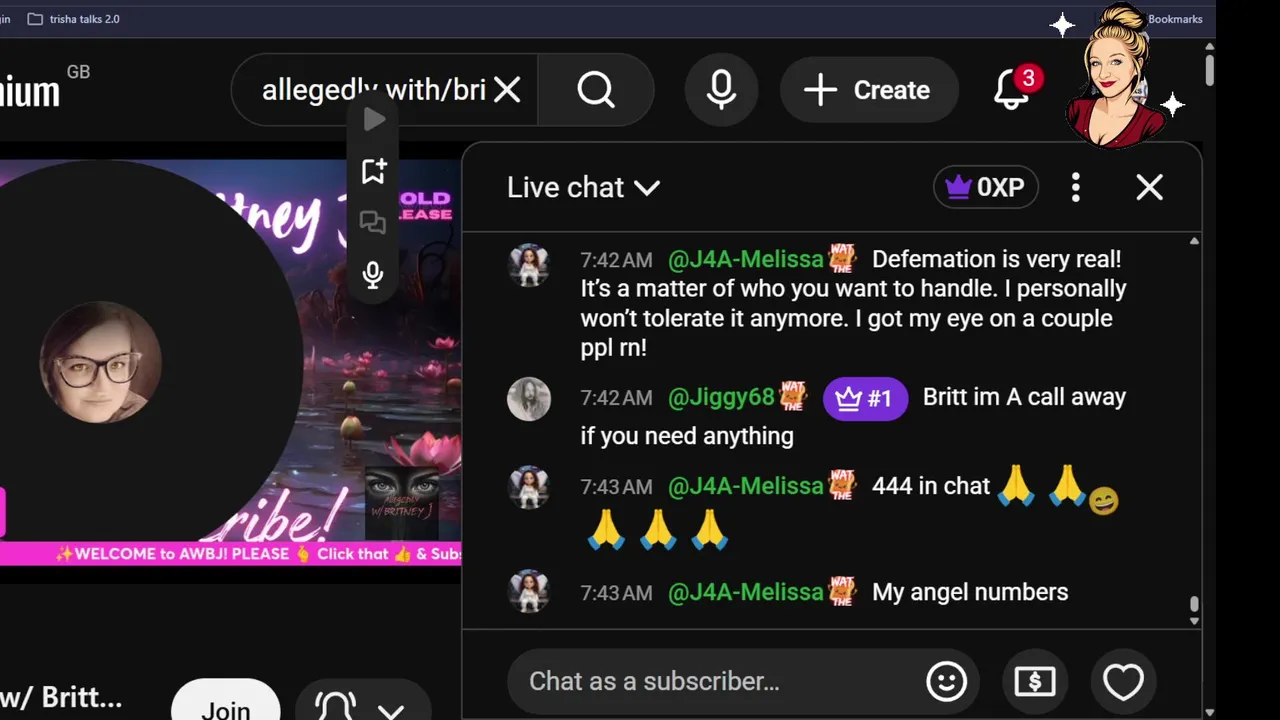Toggle the play icon in floating toolbar
This screenshot has height=720, width=1280.
(x=374, y=119)
